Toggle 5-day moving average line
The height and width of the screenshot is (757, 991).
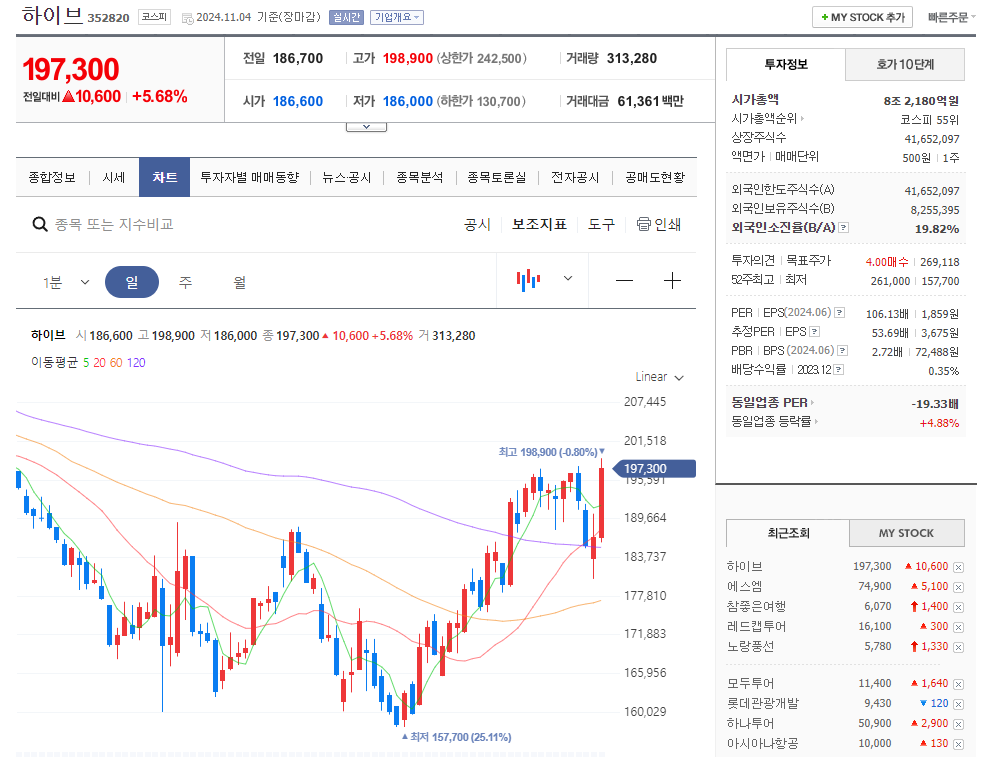tap(86, 363)
